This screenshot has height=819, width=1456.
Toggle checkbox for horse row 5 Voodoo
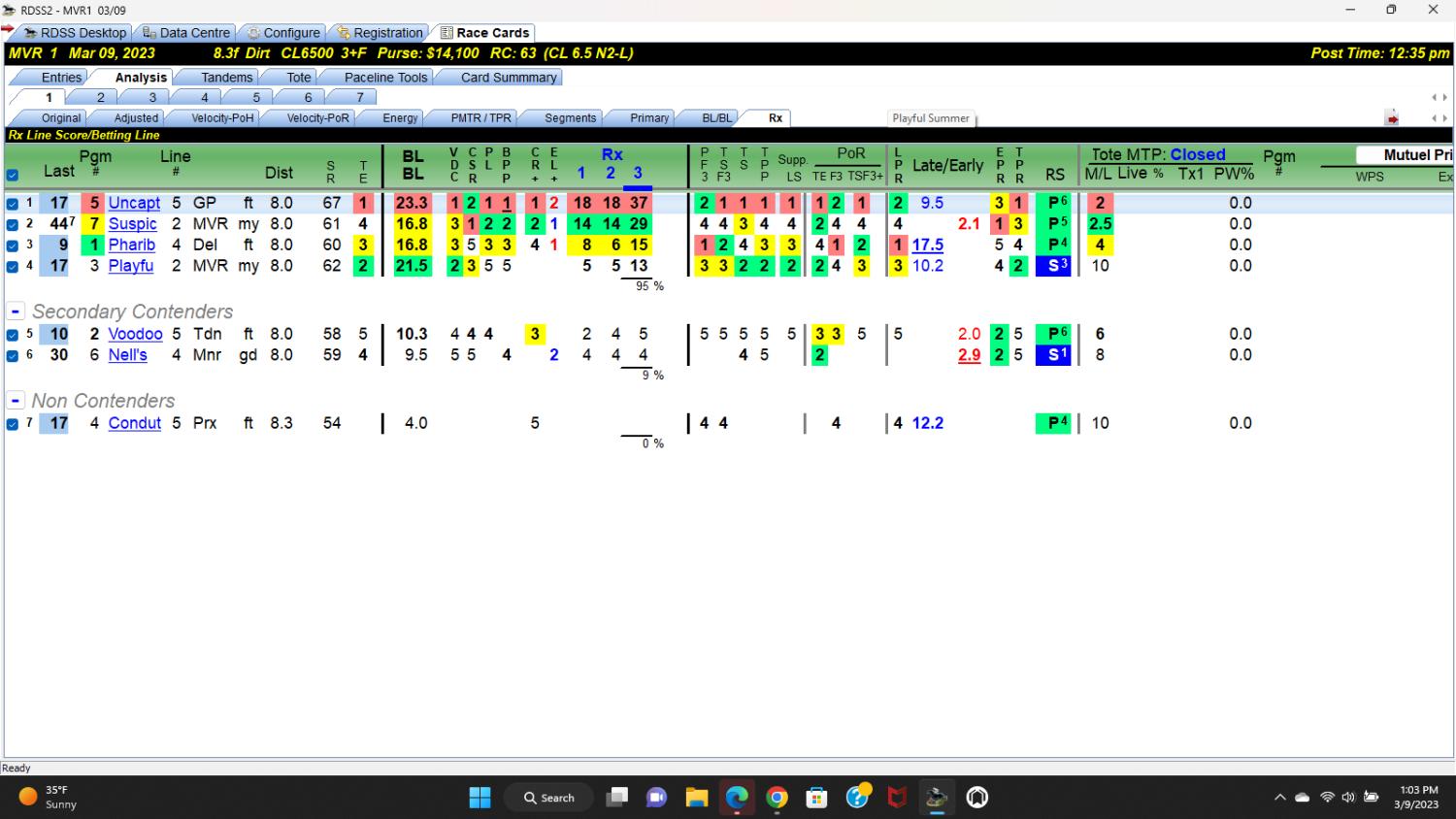coord(13,335)
